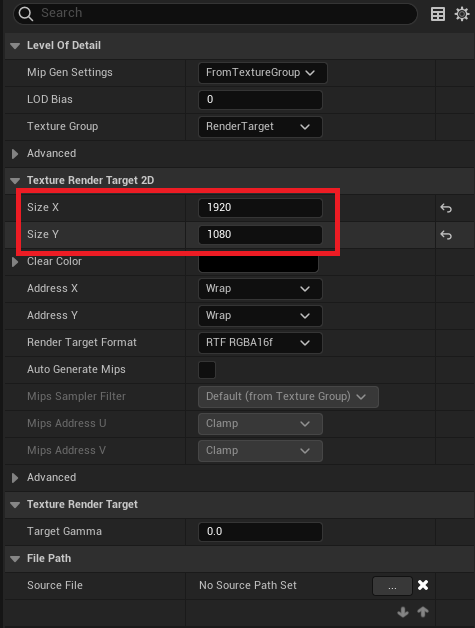Screen dimensions: 475x628
Task: Open details panel settings gear
Action: pyautogui.click(x=462, y=14)
